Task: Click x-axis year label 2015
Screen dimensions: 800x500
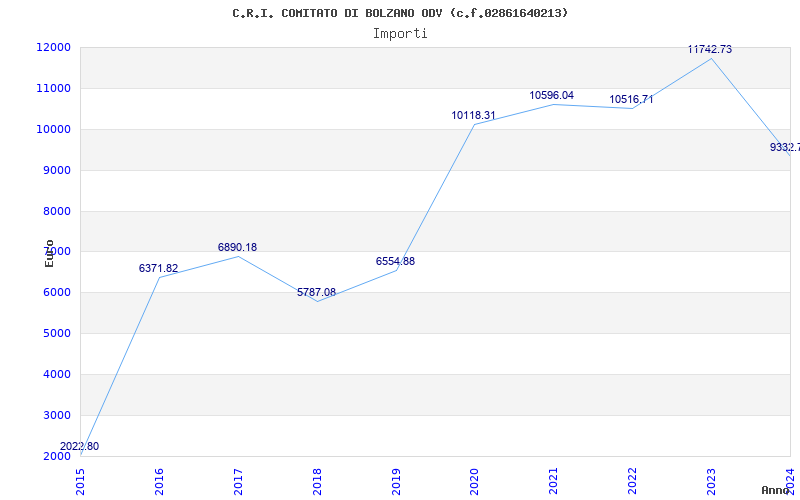Action: [80, 481]
